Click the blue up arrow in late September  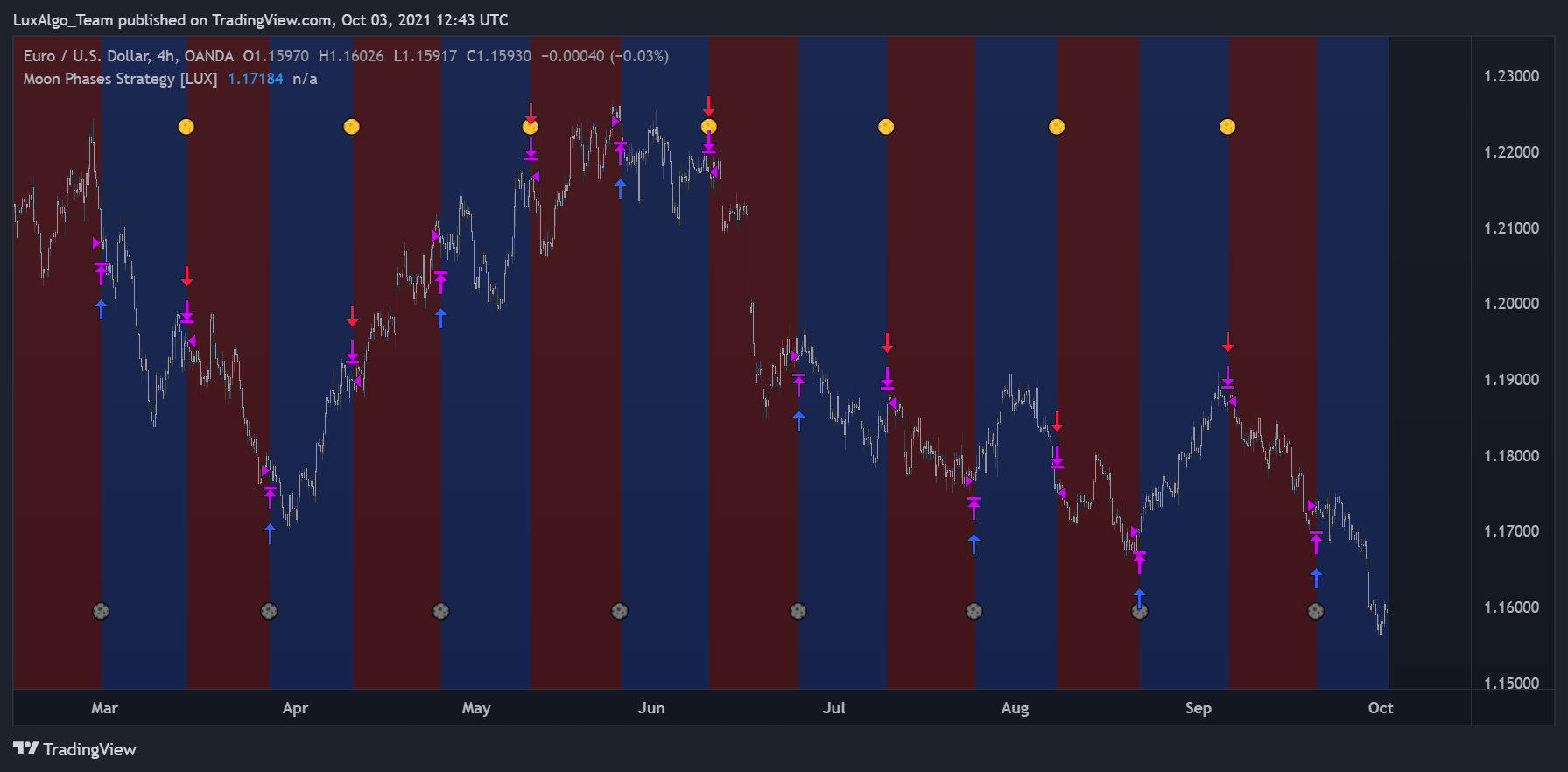point(1316,578)
